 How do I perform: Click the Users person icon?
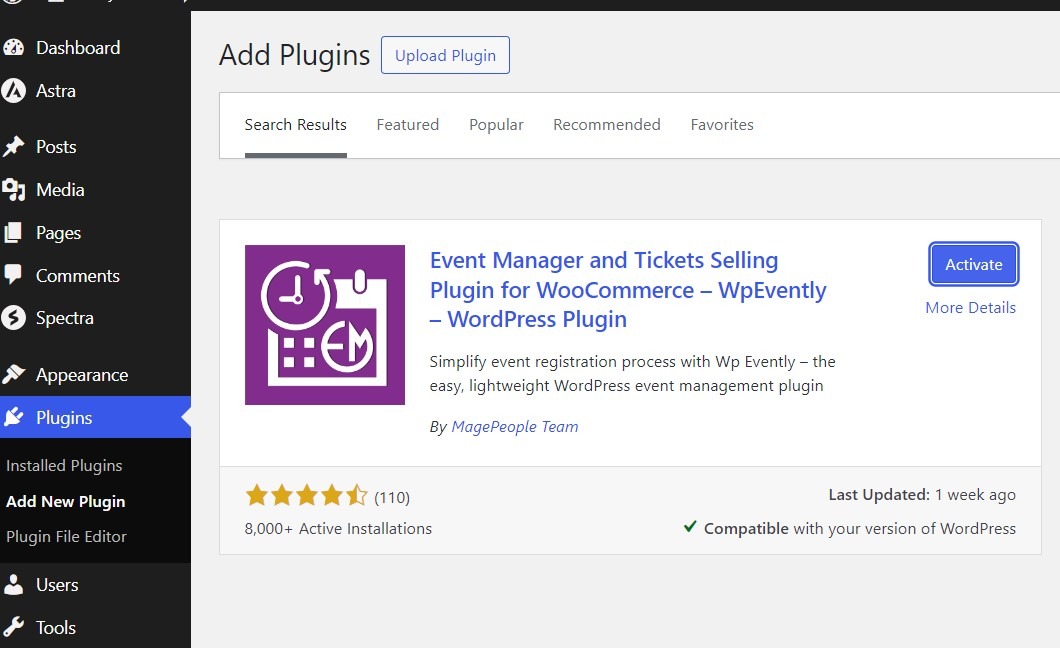point(13,585)
